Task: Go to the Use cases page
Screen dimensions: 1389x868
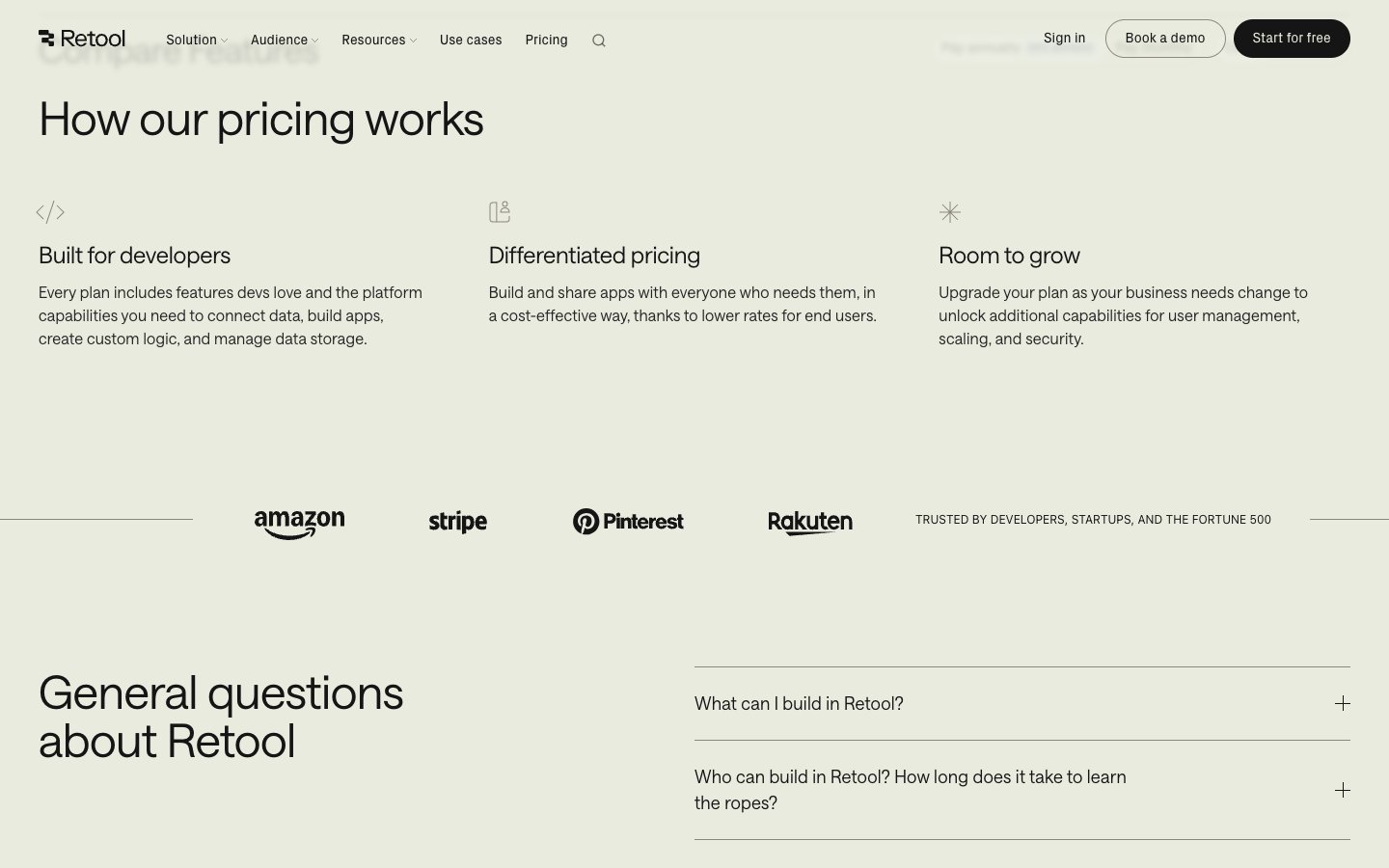Action: point(471,40)
